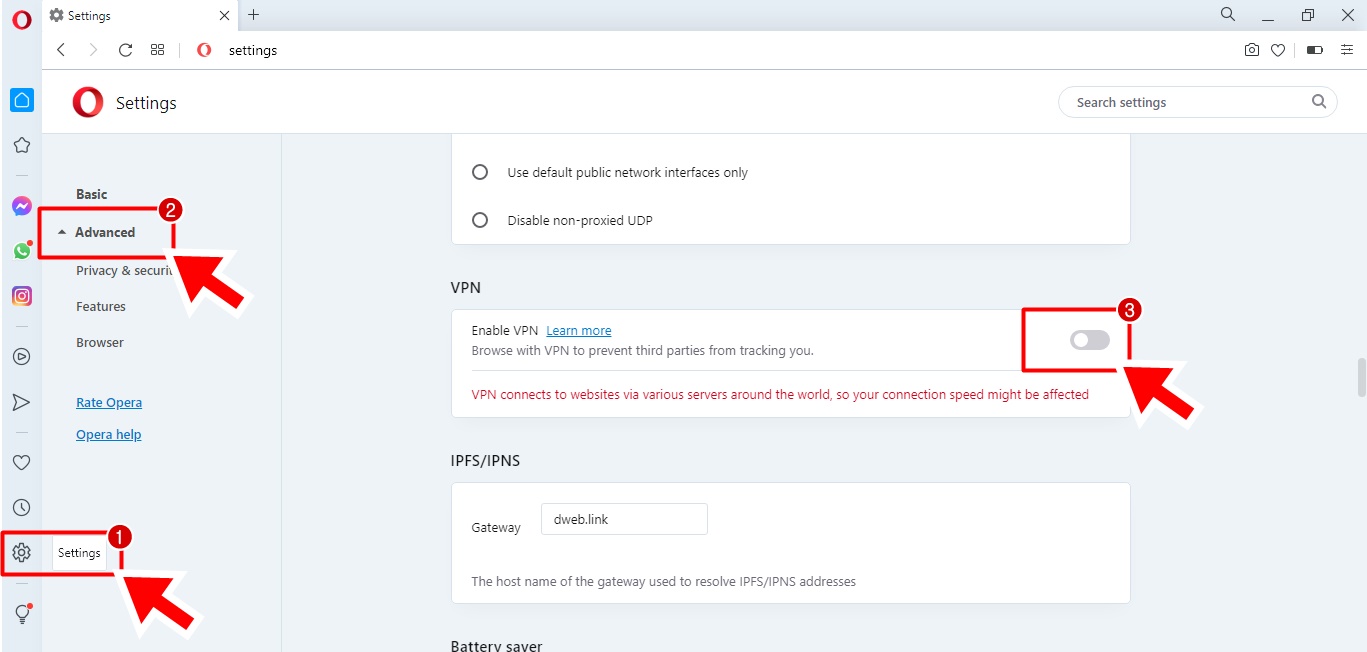Image resolution: width=1367 pixels, height=652 pixels.
Task: Open Messenger from the sidebar
Action: [x=21, y=206]
